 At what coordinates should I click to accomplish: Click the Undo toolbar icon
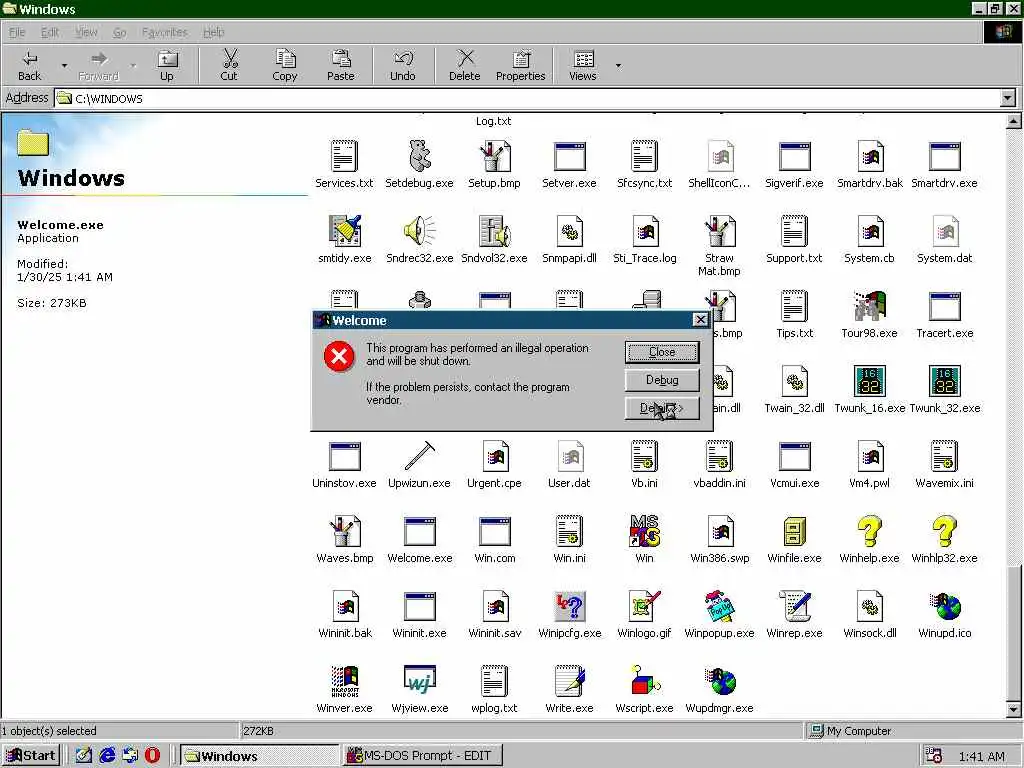point(403,59)
